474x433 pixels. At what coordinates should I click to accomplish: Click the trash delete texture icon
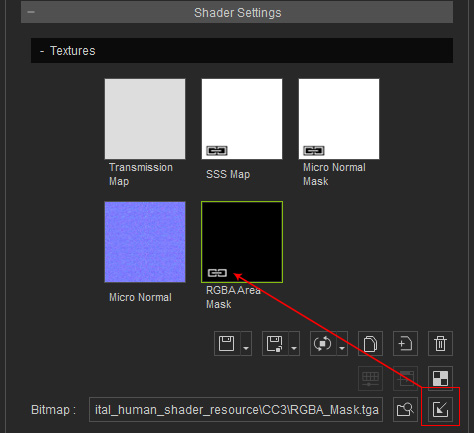[x=440, y=344]
